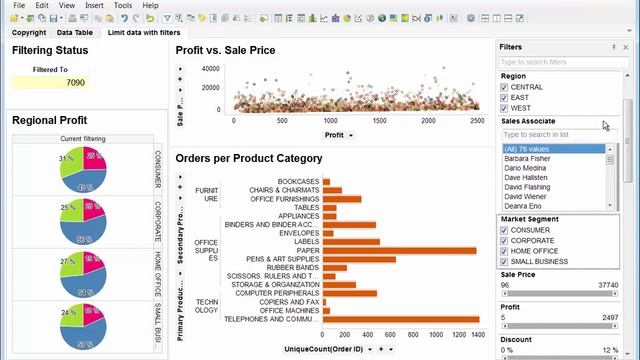Click the Open file folder icon
640x360 pixels.
pos(14,18)
